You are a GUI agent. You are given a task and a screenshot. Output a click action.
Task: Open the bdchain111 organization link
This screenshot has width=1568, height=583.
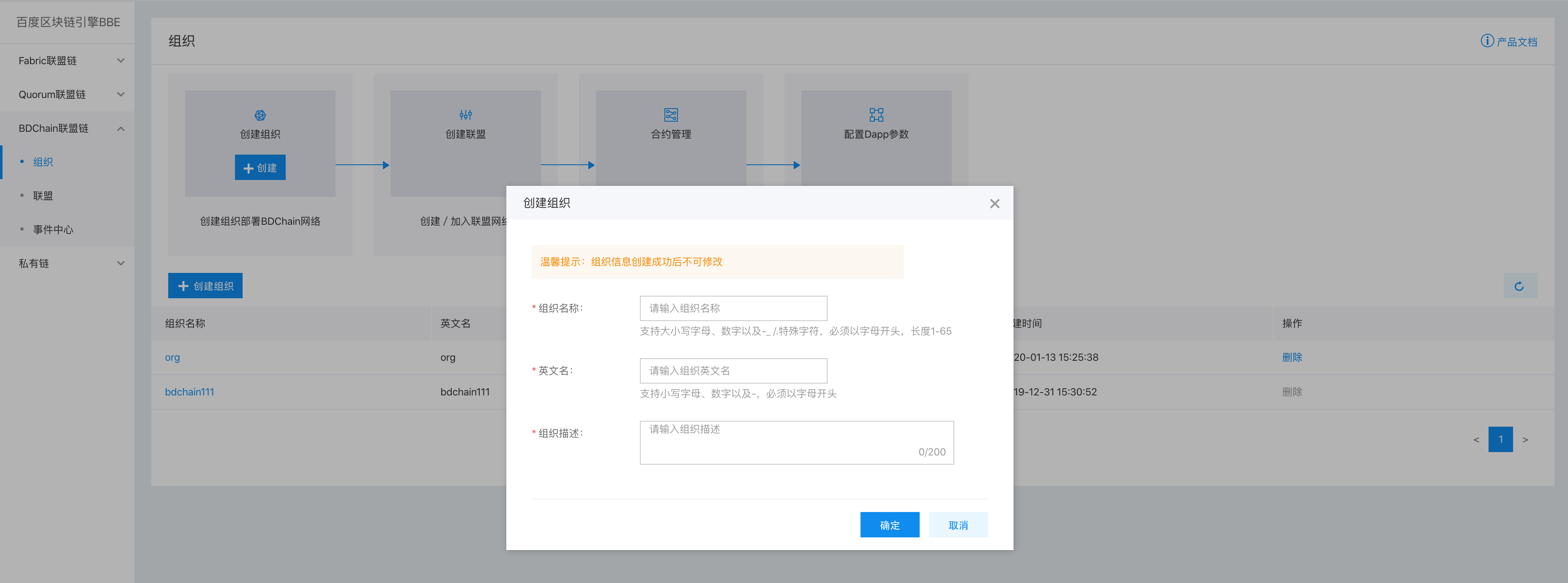189,392
